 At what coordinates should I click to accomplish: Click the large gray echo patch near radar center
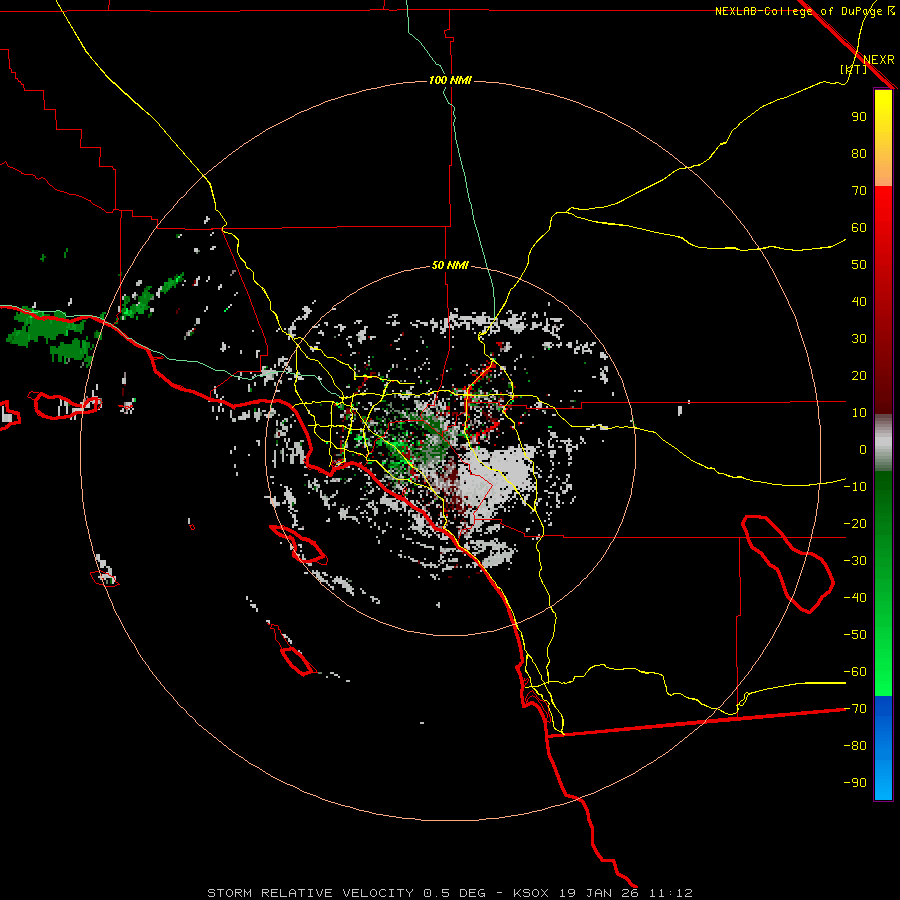pos(495,479)
